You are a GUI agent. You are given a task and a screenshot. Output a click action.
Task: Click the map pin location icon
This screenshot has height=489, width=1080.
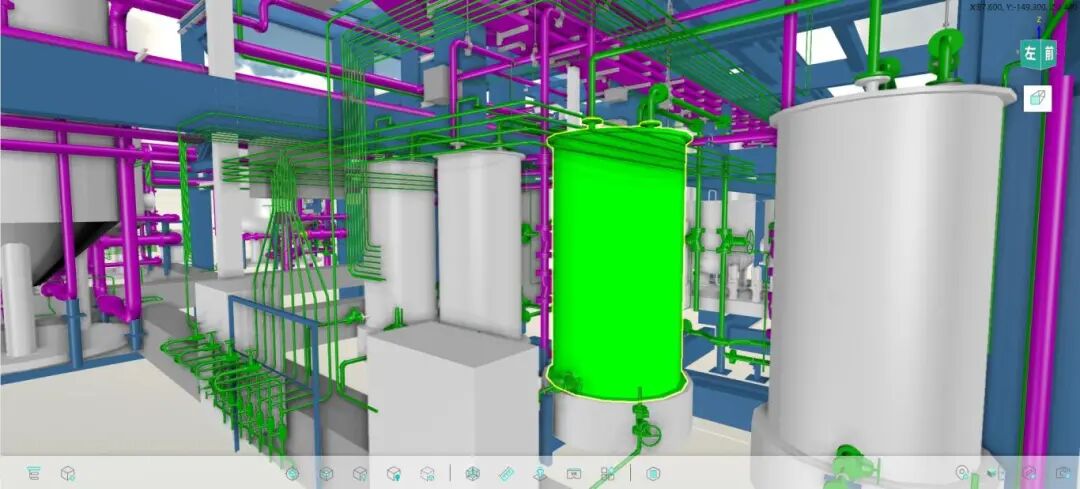click(962, 473)
